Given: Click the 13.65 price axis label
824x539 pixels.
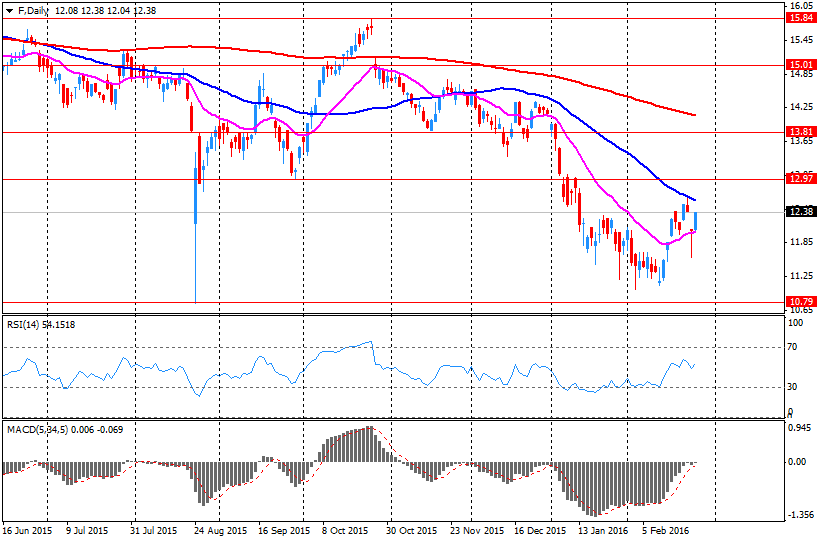Looking at the screenshot, I should point(801,141).
